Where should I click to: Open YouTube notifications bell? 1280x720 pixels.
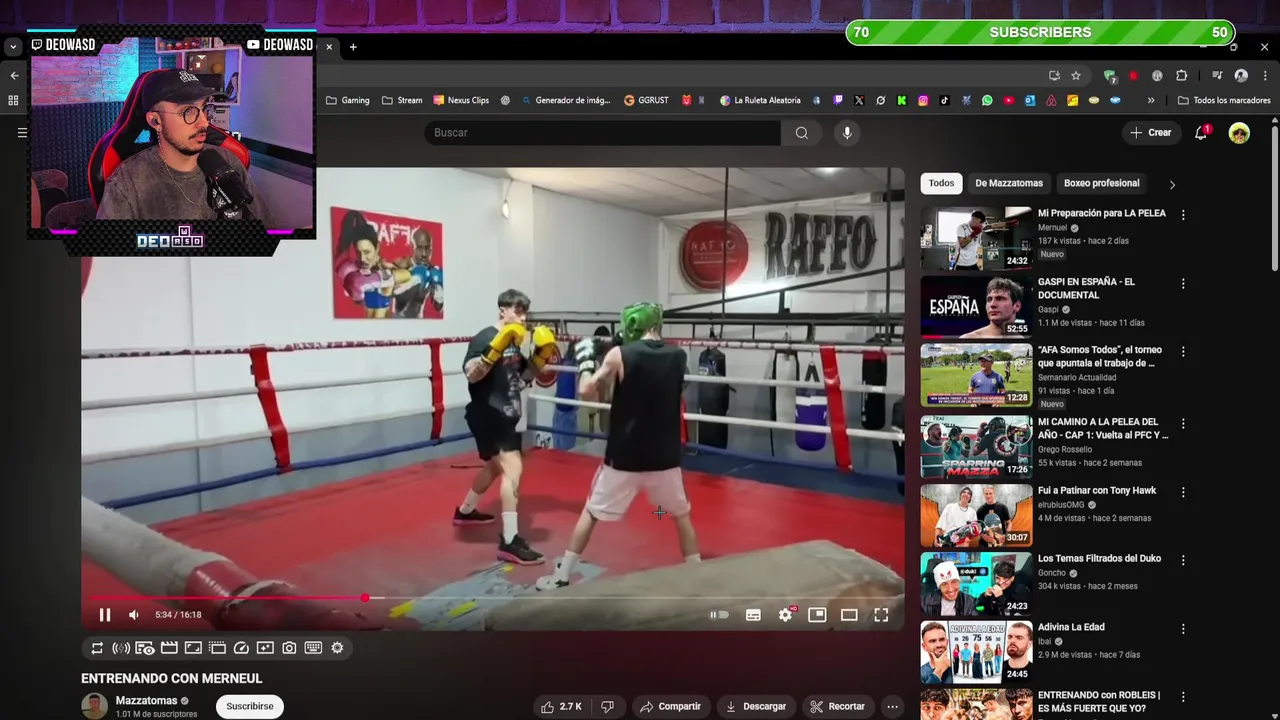click(1201, 133)
